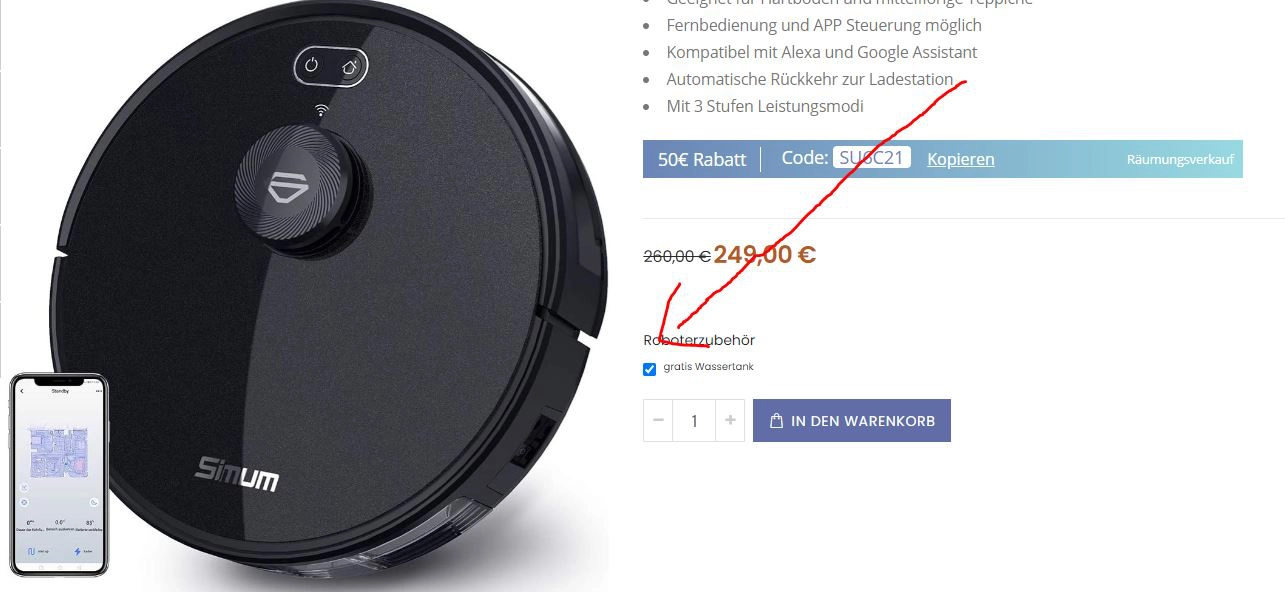Click the Räumungsverkauf banner label
This screenshot has width=1285, height=592.
(x=1180, y=159)
